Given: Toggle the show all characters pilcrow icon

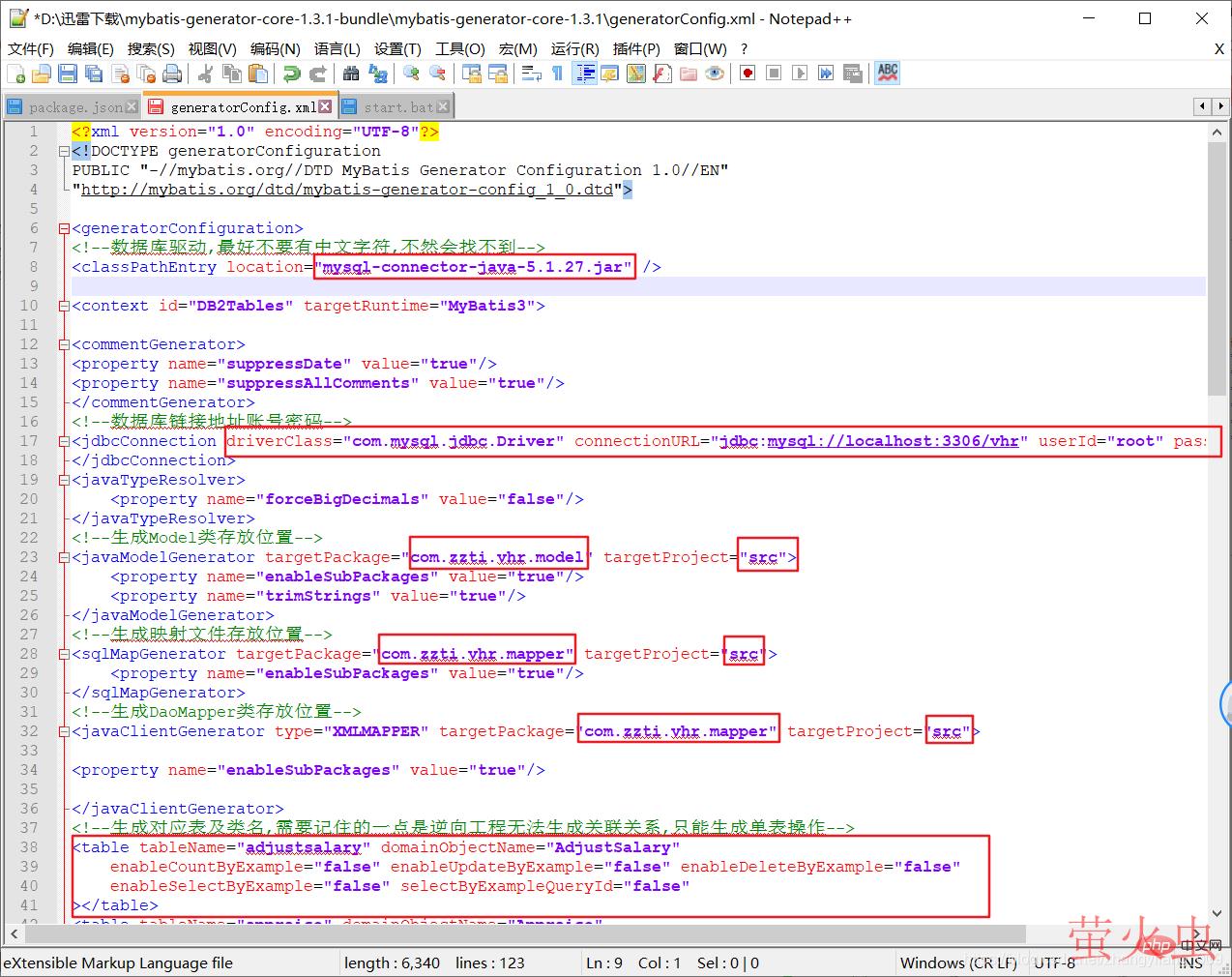Looking at the screenshot, I should (557, 74).
